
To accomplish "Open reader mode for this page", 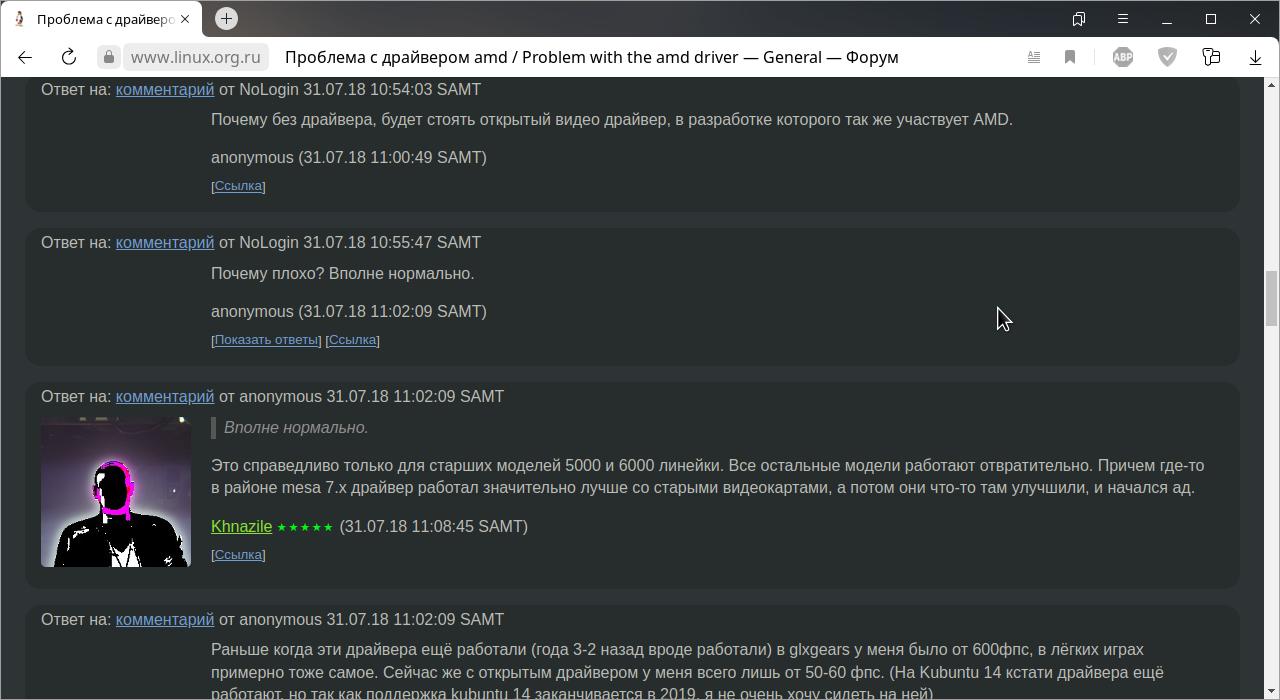I will click(x=1034, y=57).
